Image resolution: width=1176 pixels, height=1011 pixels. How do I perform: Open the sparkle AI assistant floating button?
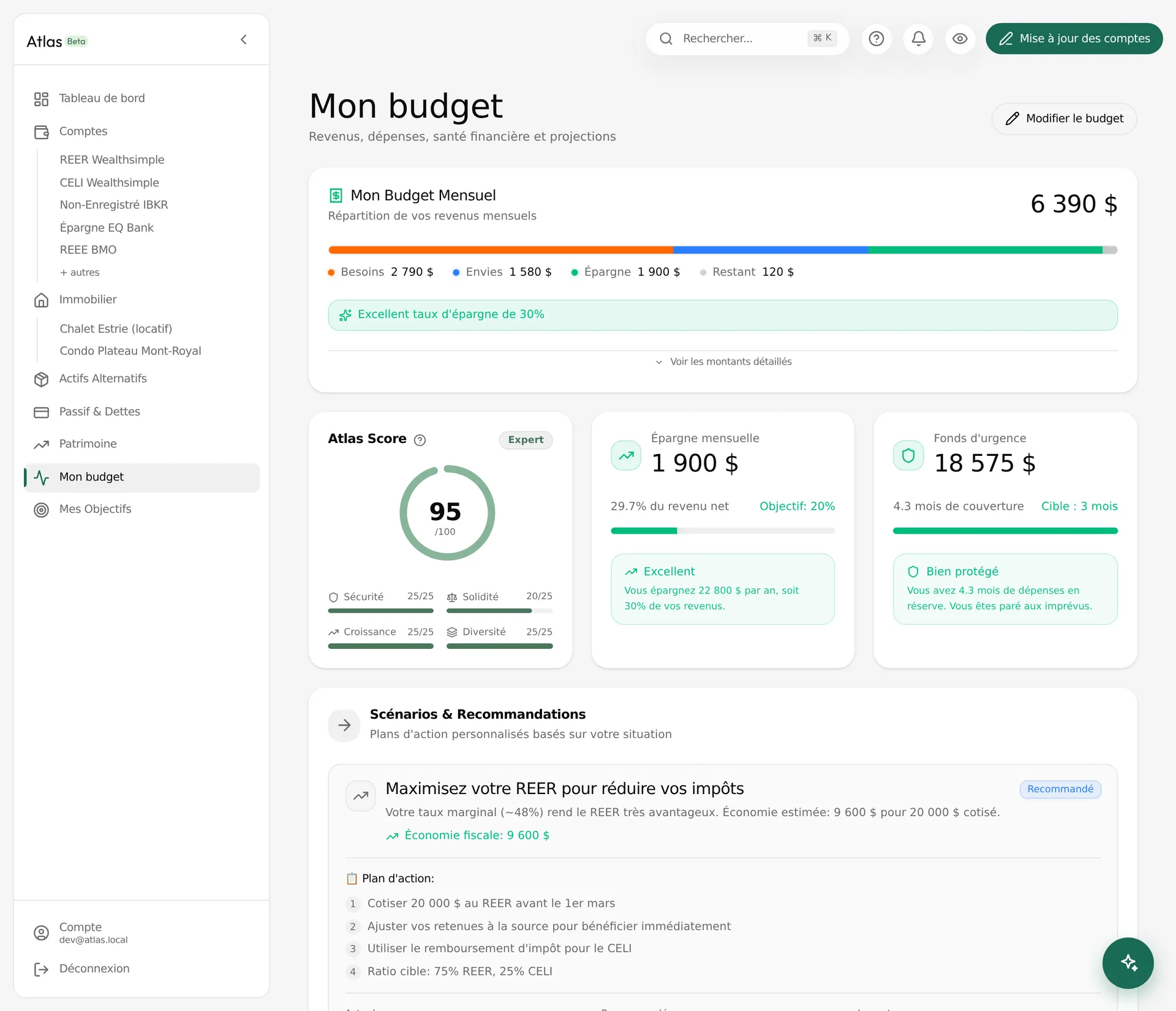pyautogui.click(x=1128, y=963)
